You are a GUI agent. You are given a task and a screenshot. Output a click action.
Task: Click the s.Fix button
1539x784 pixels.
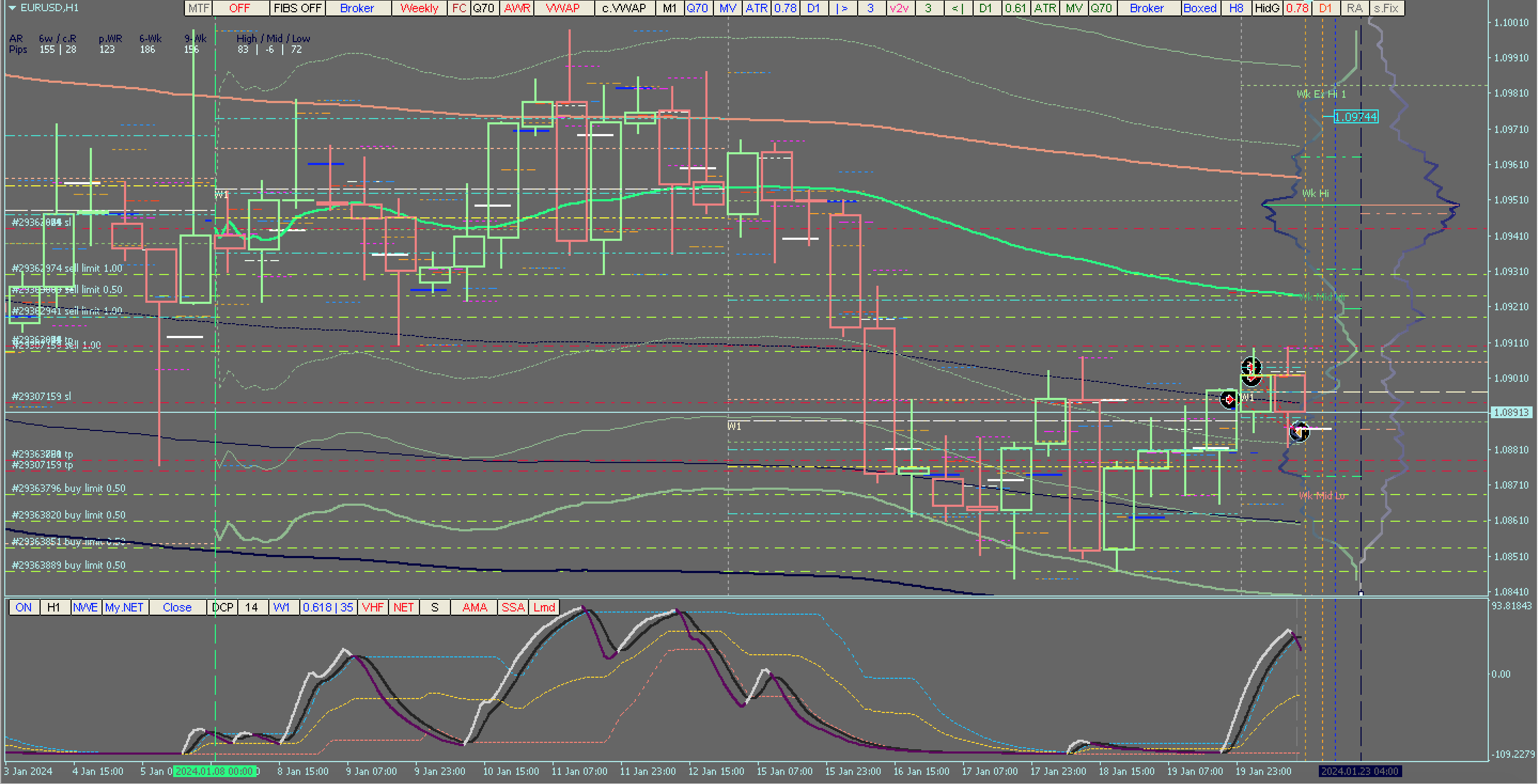tap(1386, 9)
